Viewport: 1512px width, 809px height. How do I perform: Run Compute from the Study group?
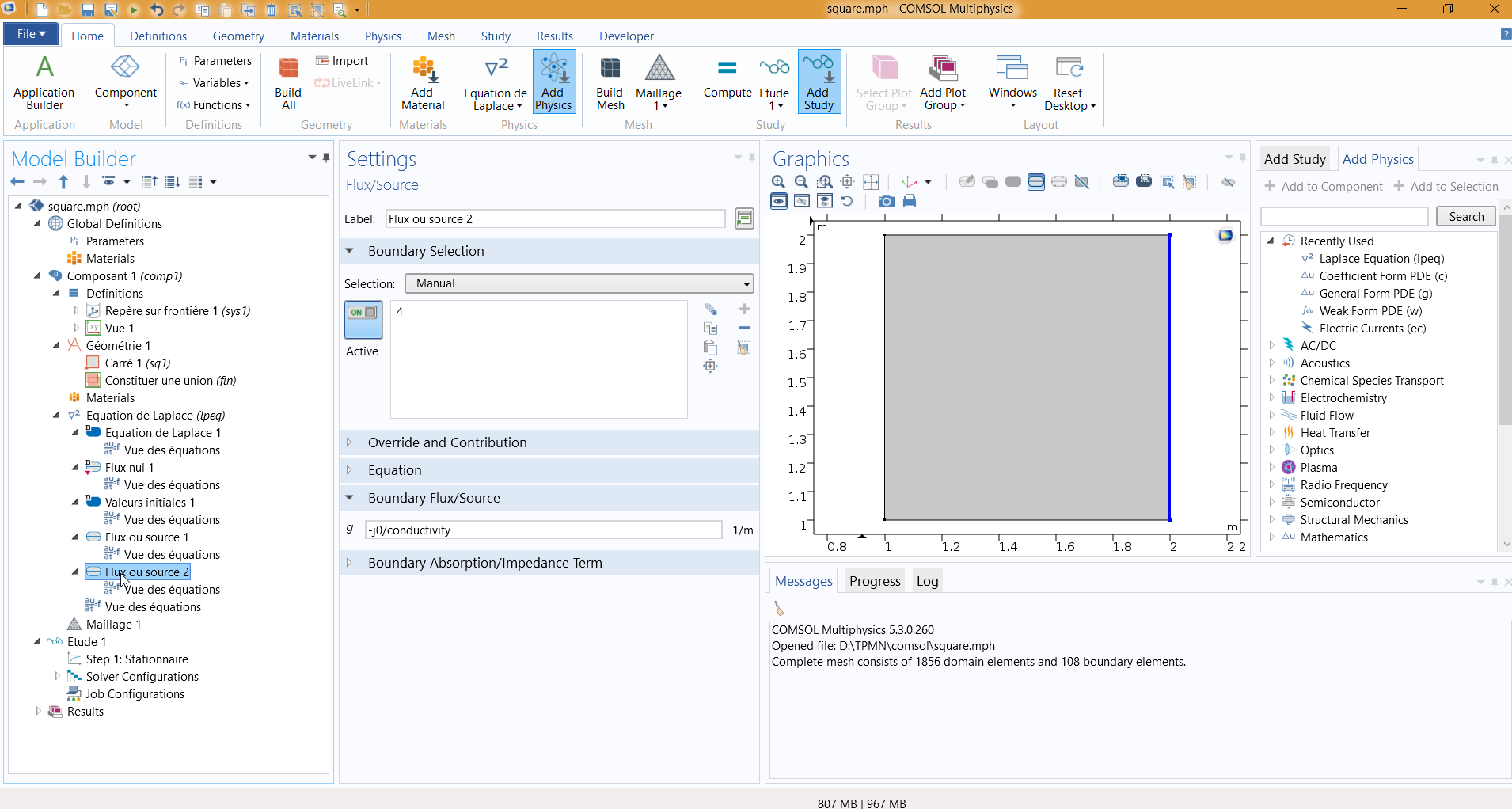pos(727,79)
